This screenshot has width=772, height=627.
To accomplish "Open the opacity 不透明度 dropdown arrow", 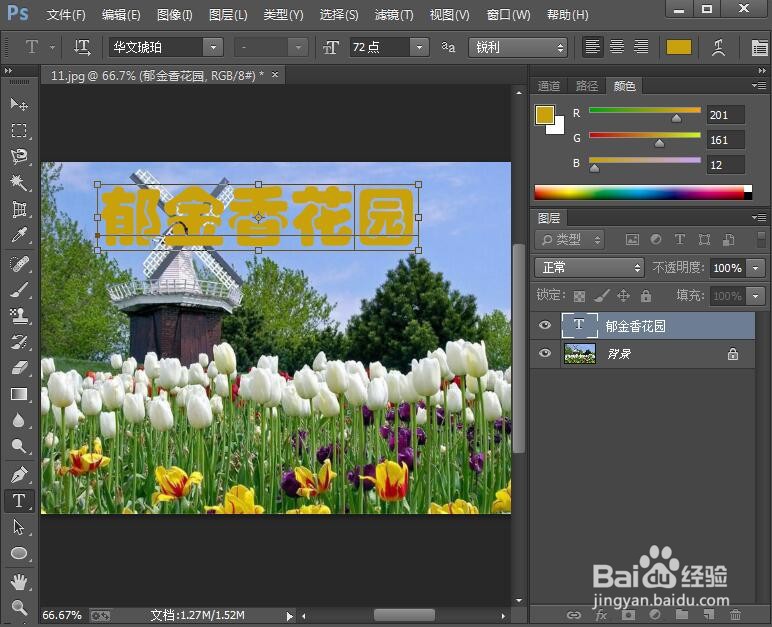I will coord(756,268).
